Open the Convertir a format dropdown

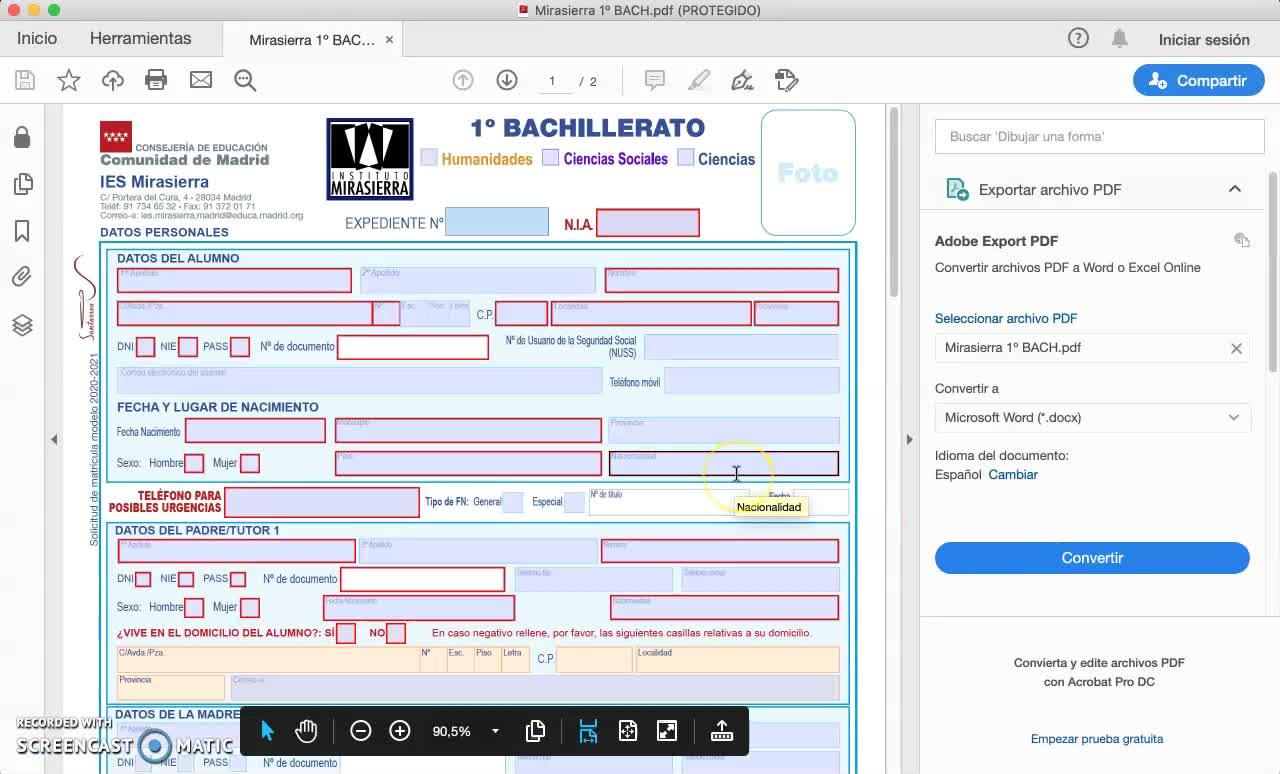1092,418
